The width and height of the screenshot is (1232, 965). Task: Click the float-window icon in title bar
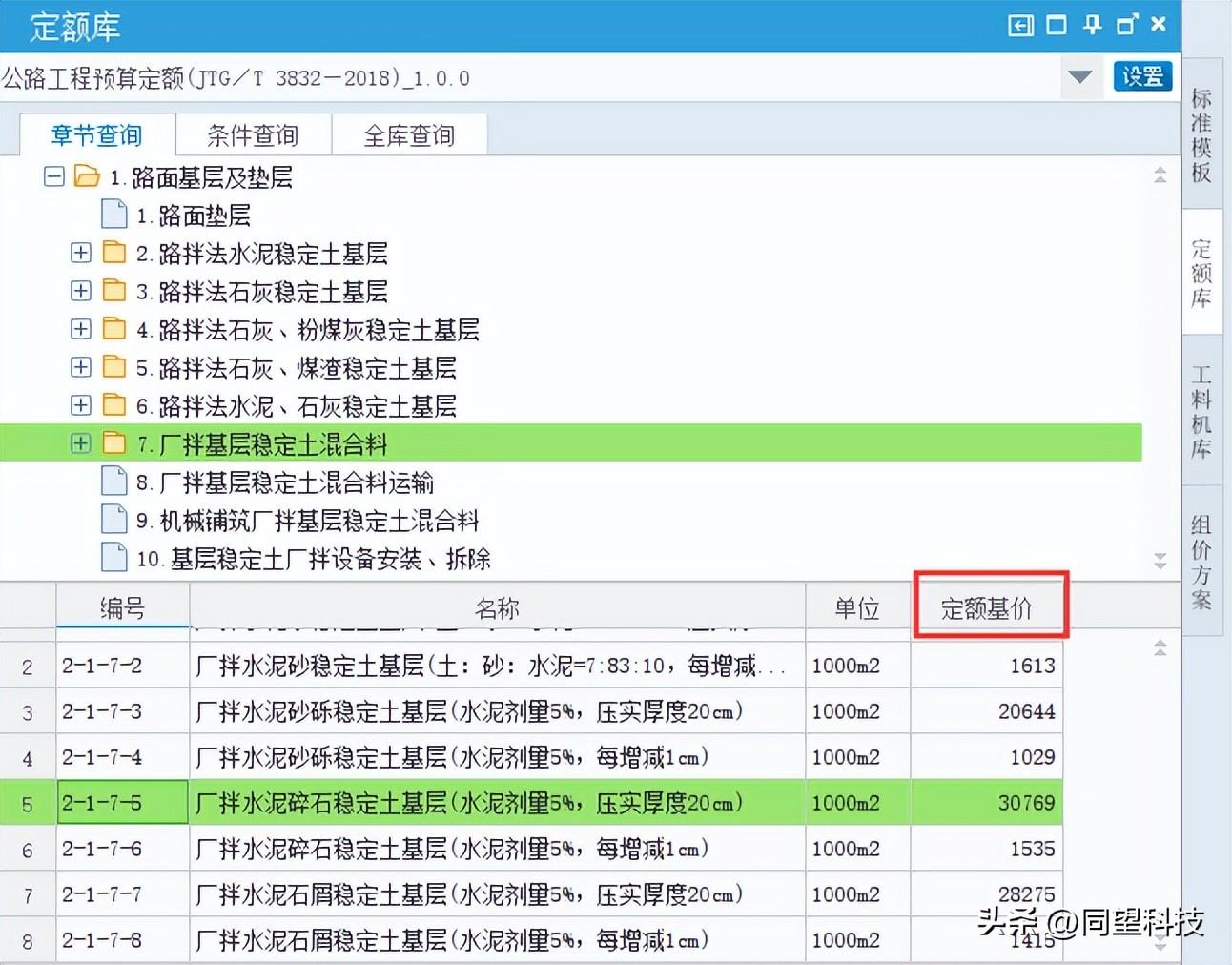click(1127, 25)
